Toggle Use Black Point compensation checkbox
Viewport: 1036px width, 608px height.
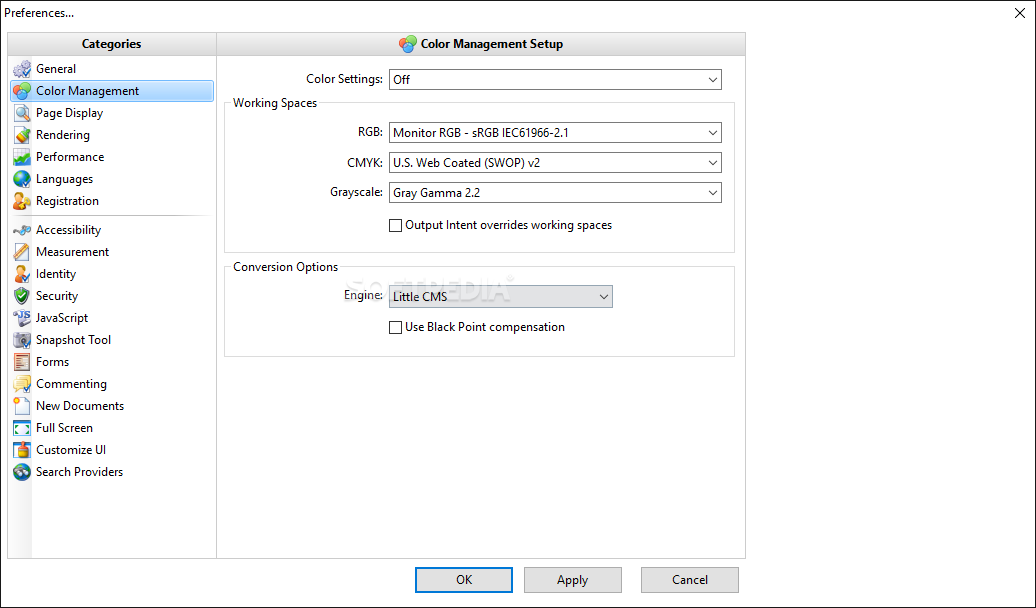396,328
